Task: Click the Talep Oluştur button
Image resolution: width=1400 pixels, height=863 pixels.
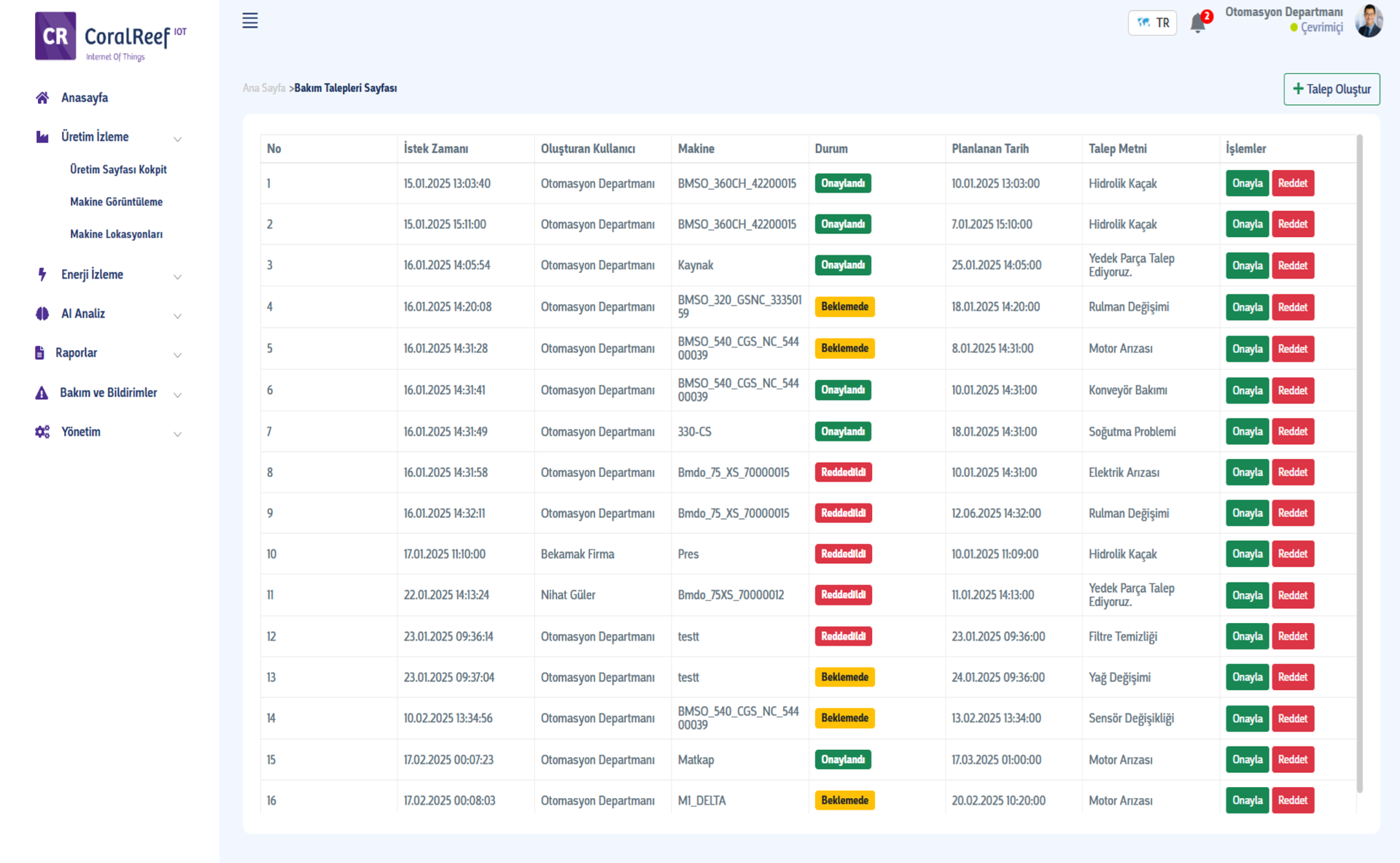Action: [1331, 89]
